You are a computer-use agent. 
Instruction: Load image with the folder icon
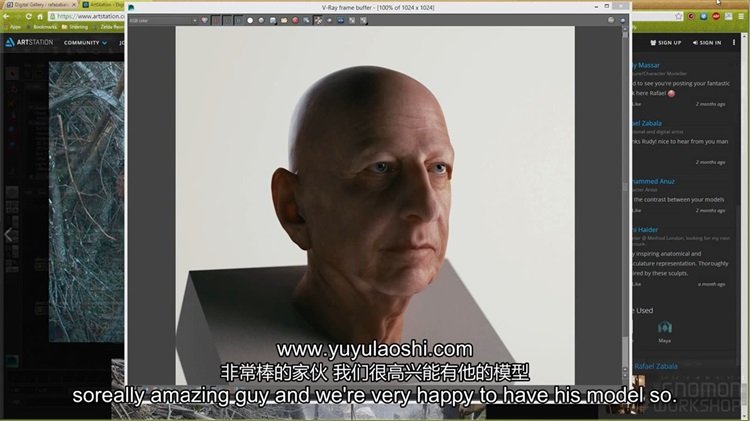[x=284, y=21]
